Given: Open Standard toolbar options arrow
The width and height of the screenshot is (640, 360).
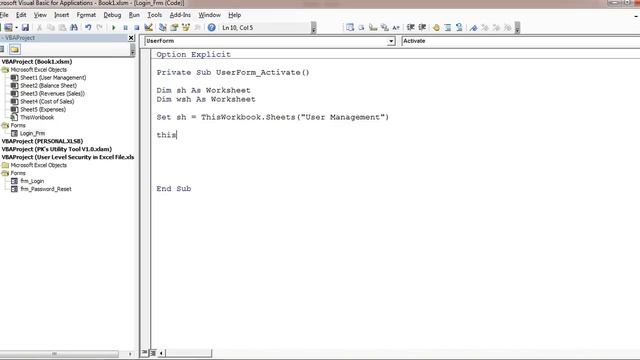Looking at the screenshot, I should point(313,28).
